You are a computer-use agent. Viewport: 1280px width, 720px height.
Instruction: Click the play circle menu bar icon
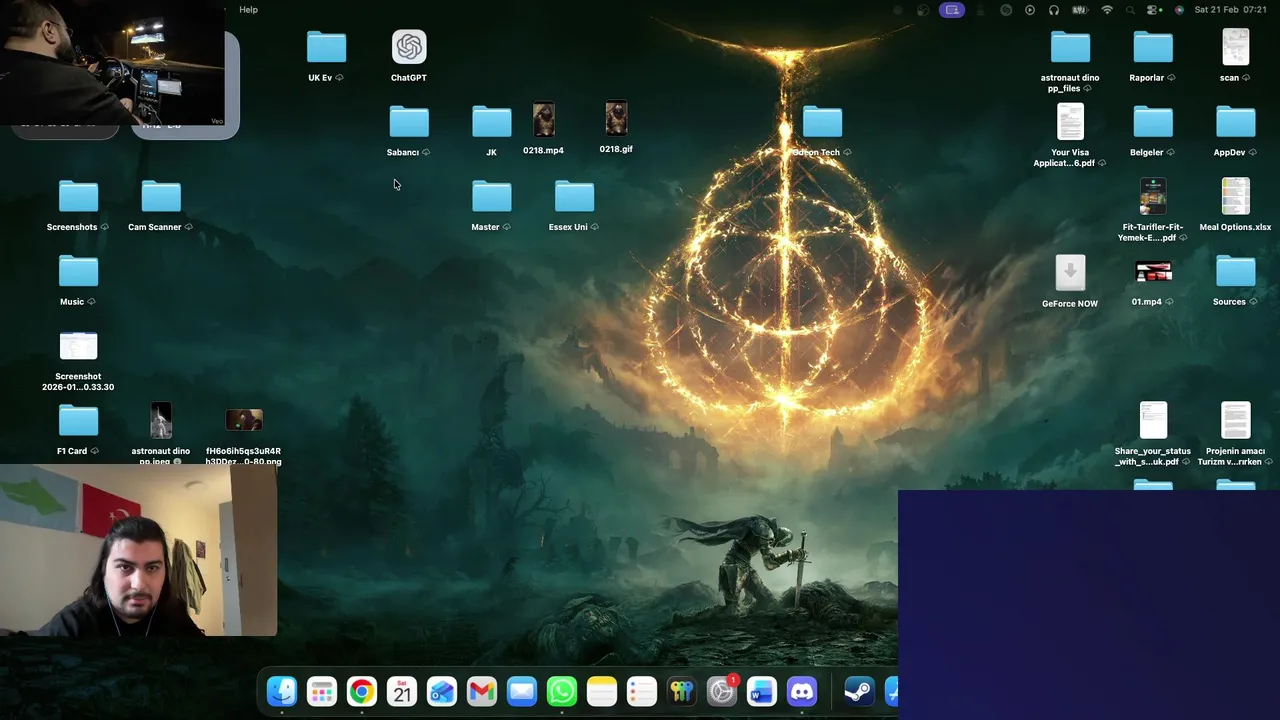(x=1030, y=10)
